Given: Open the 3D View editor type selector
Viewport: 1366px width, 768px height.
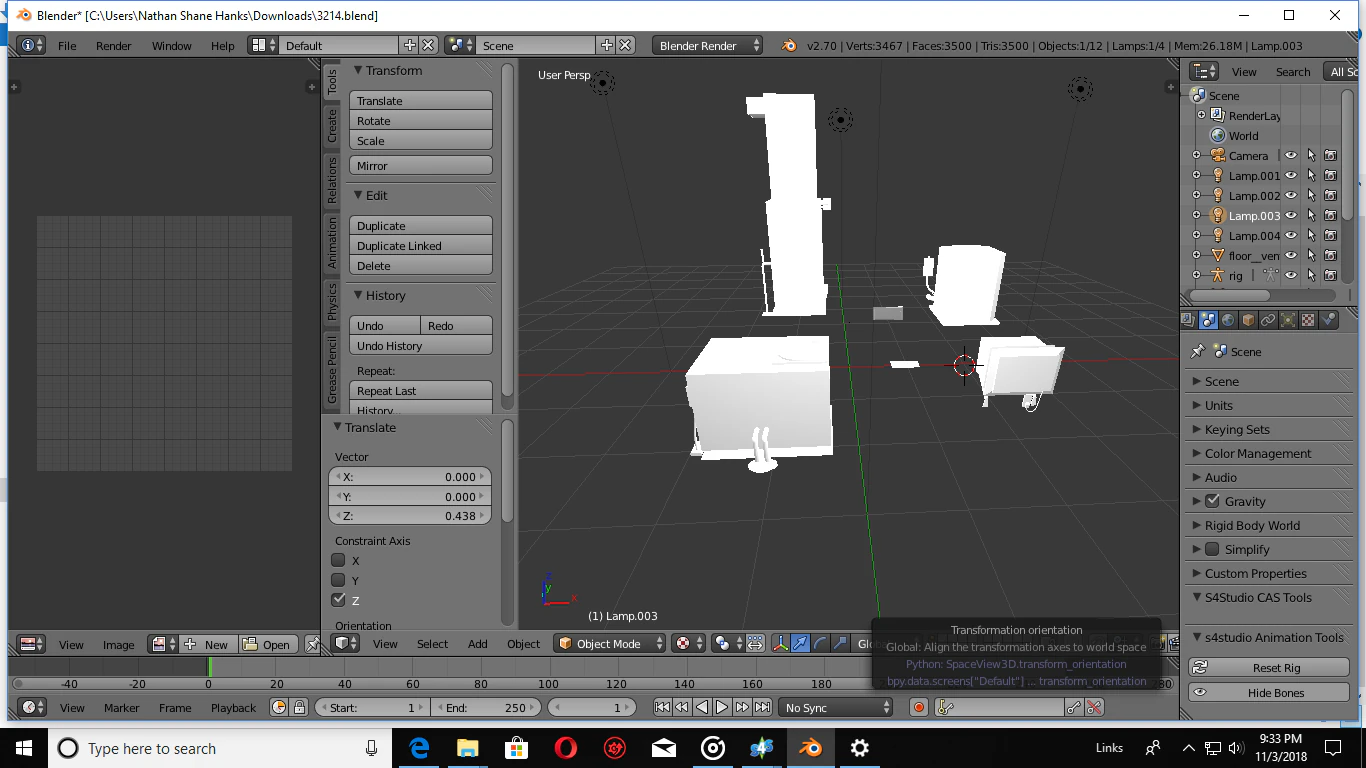Looking at the screenshot, I should pyautogui.click(x=345, y=644).
